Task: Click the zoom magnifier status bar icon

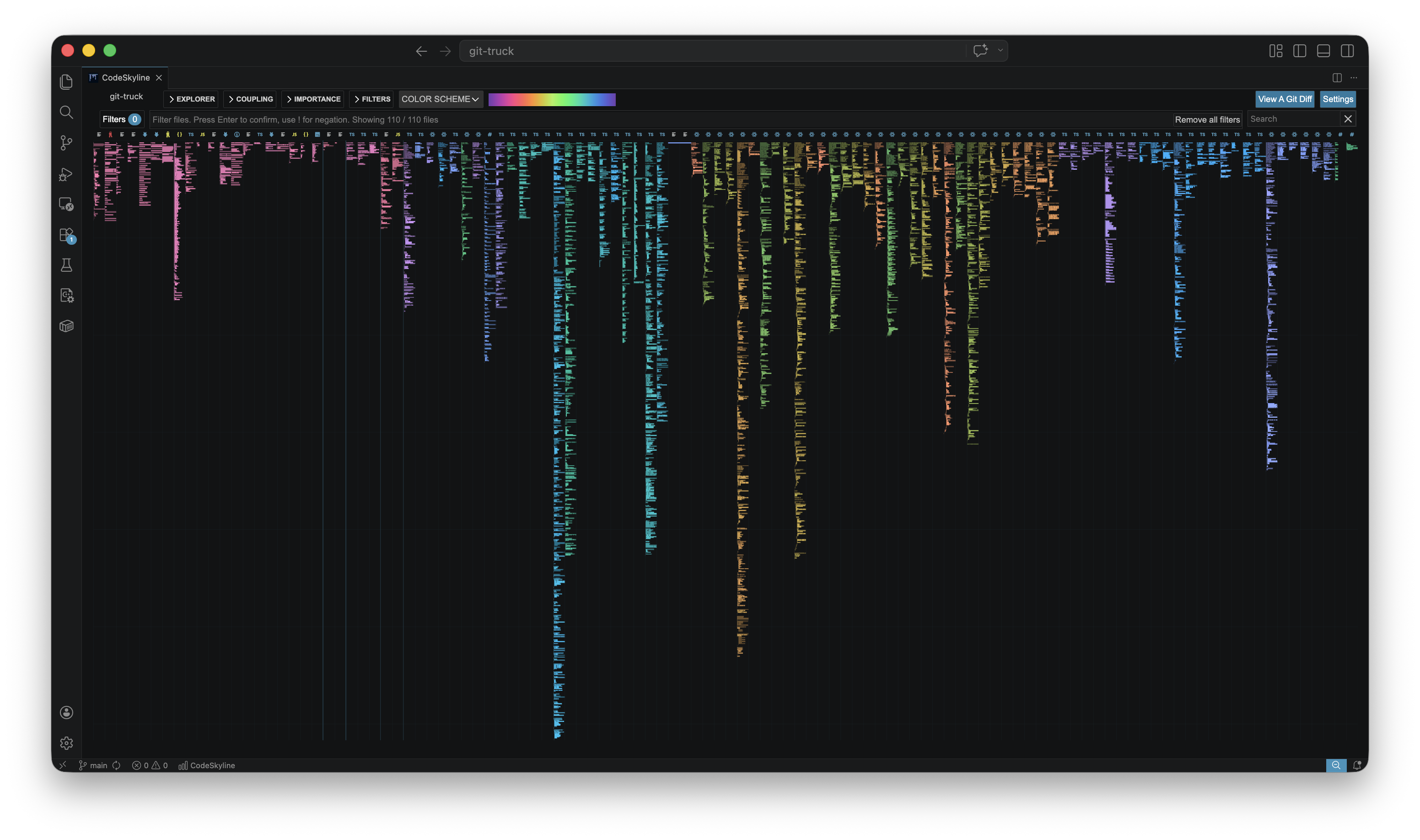Action: point(1336,765)
